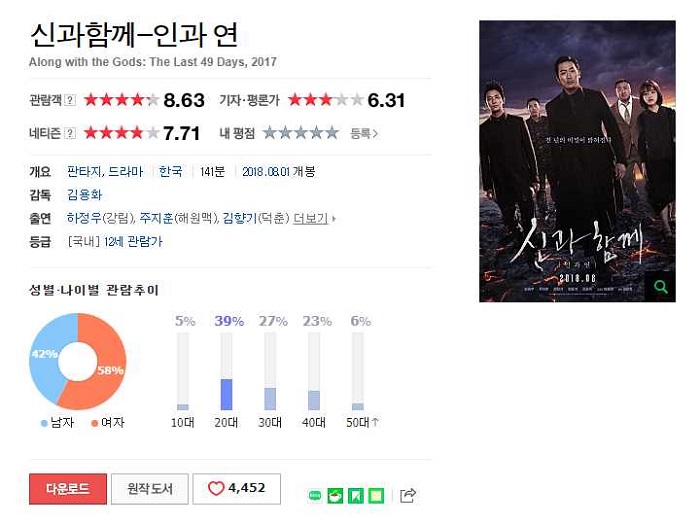Click question mark help icon beside 관람객

pos(70,100)
